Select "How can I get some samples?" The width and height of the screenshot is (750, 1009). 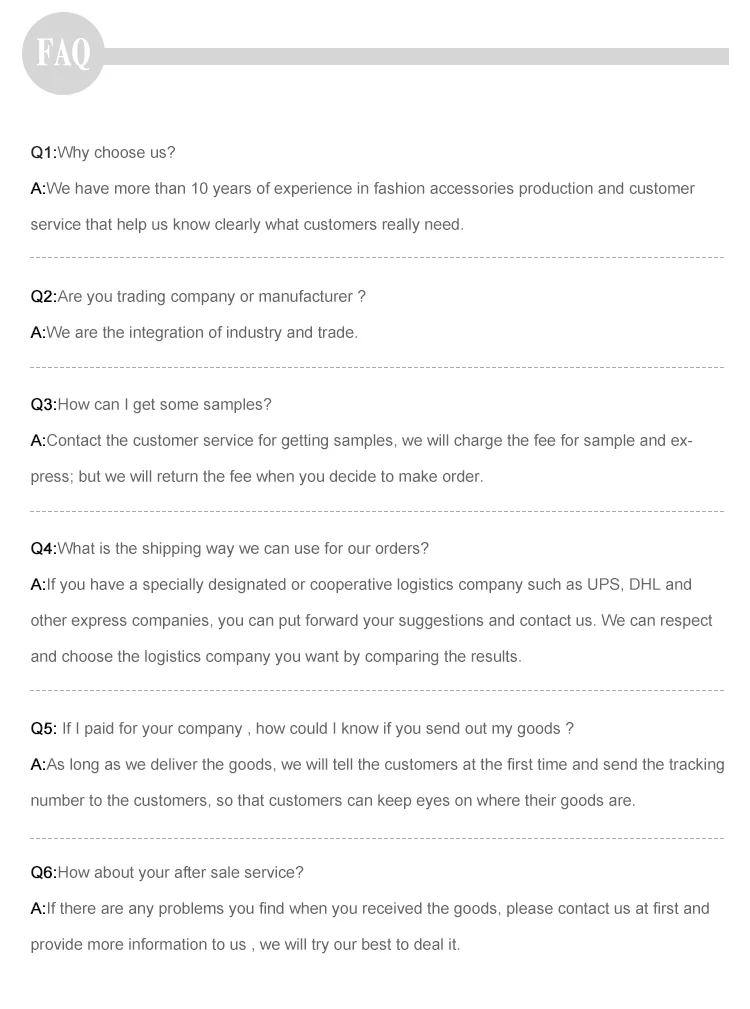[x=165, y=405]
